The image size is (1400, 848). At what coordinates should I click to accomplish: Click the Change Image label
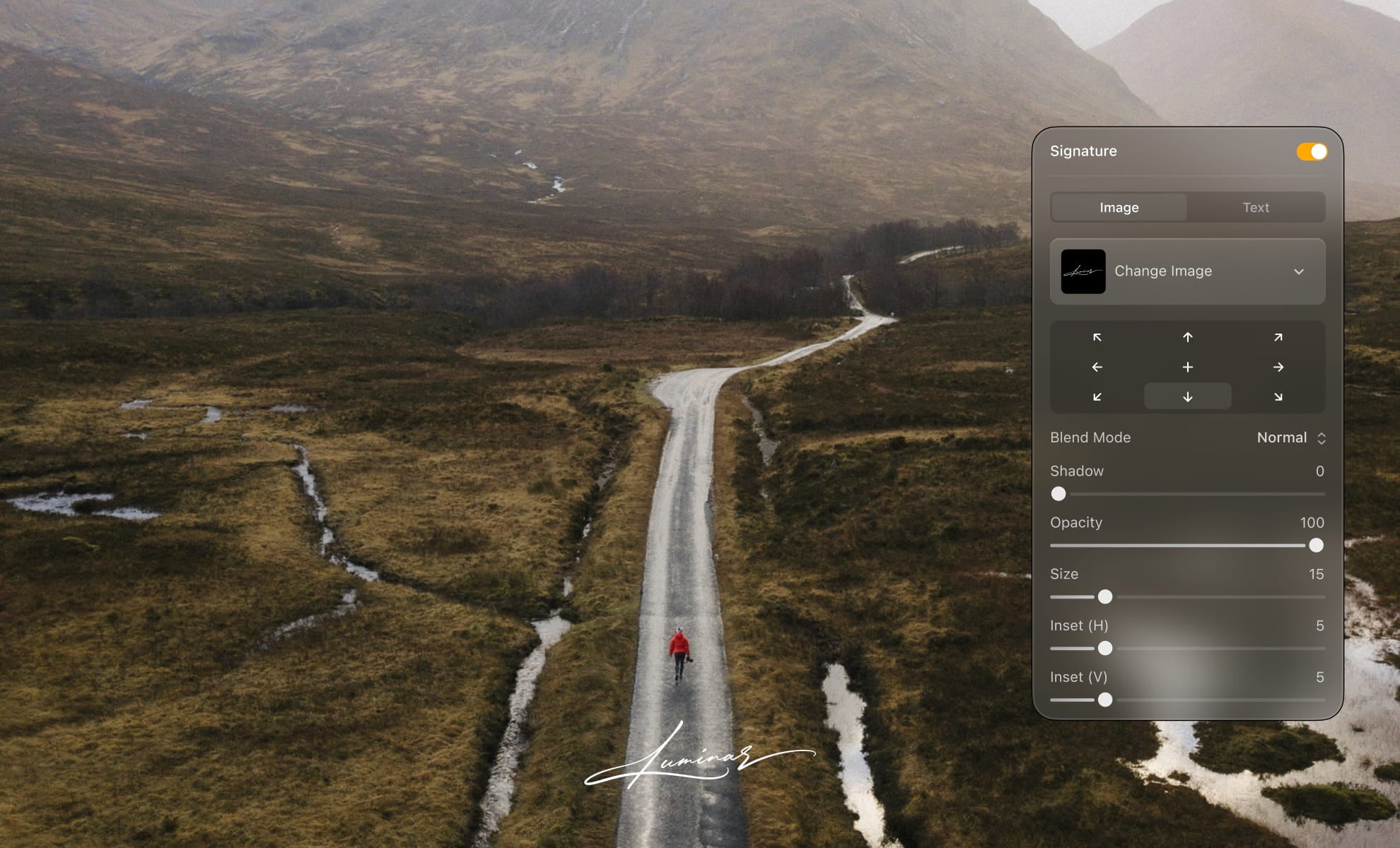click(x=1163, y=271)
